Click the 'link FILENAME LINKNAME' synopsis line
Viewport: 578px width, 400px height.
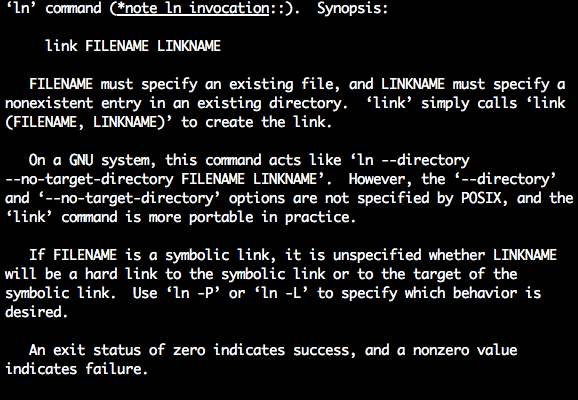coord(133,46)
